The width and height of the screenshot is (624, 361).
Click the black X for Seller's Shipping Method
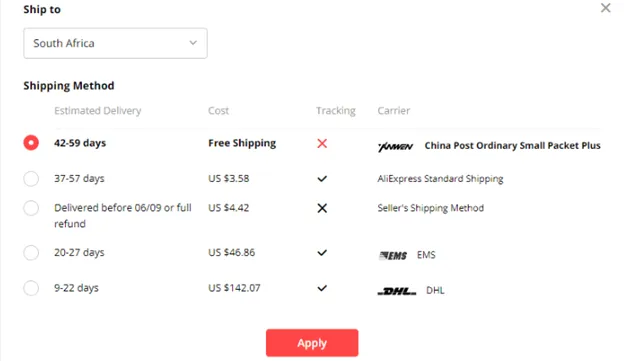click(322, 208)
